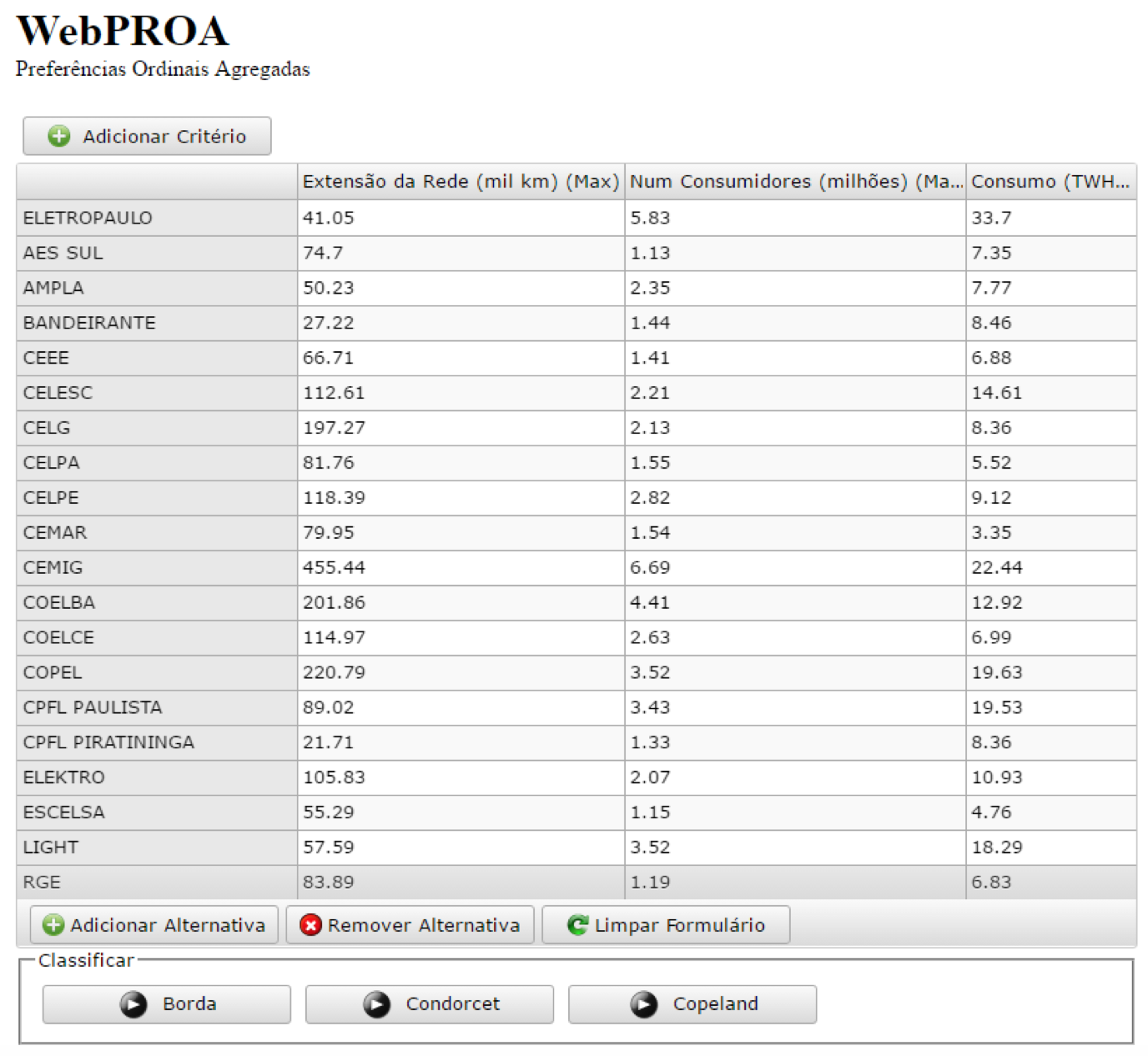Select the CELPA row name
1148x1056 pixels.
tap(52, 463)
